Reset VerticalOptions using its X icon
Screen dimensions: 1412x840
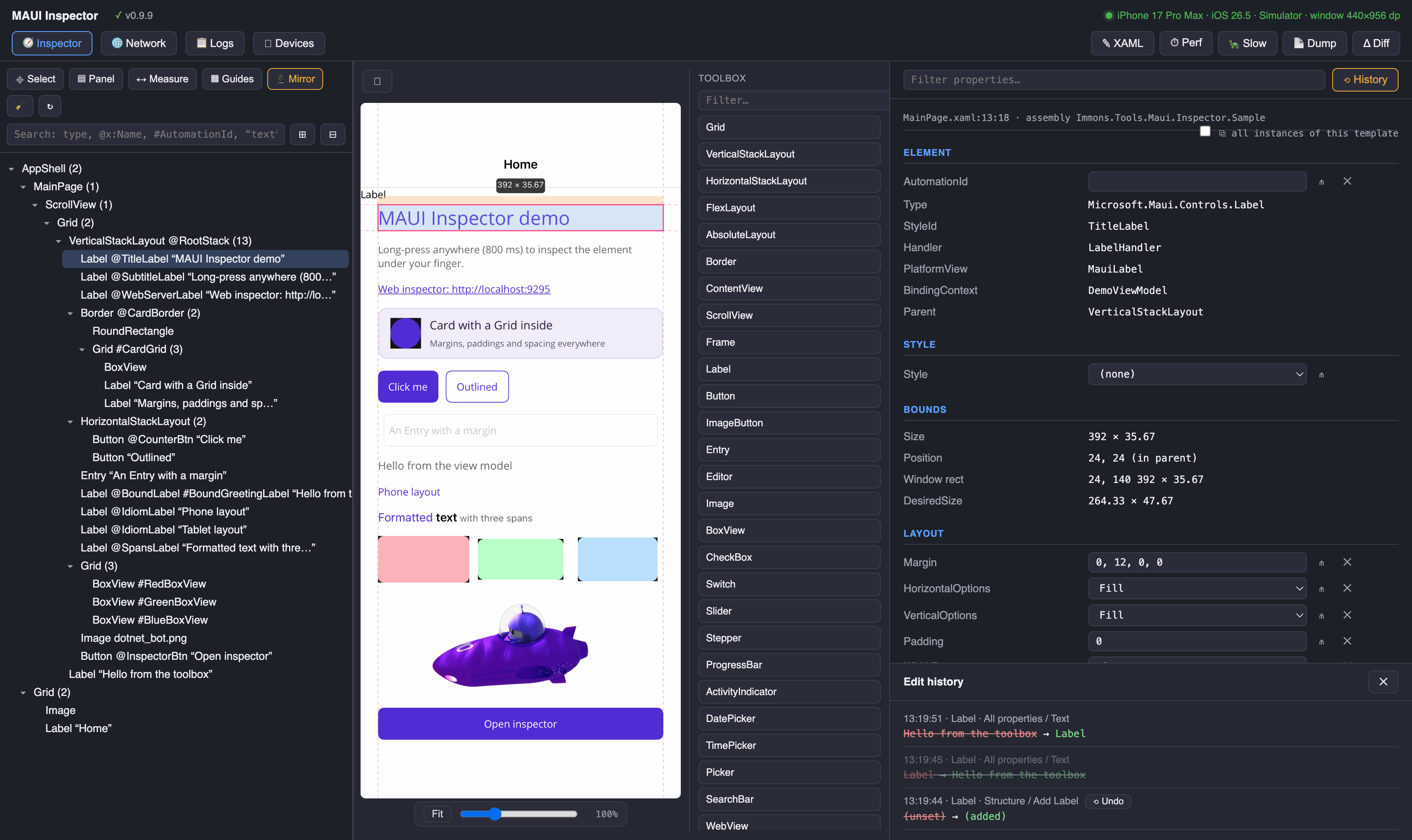pyautogui.click(x=1347, y=615)
